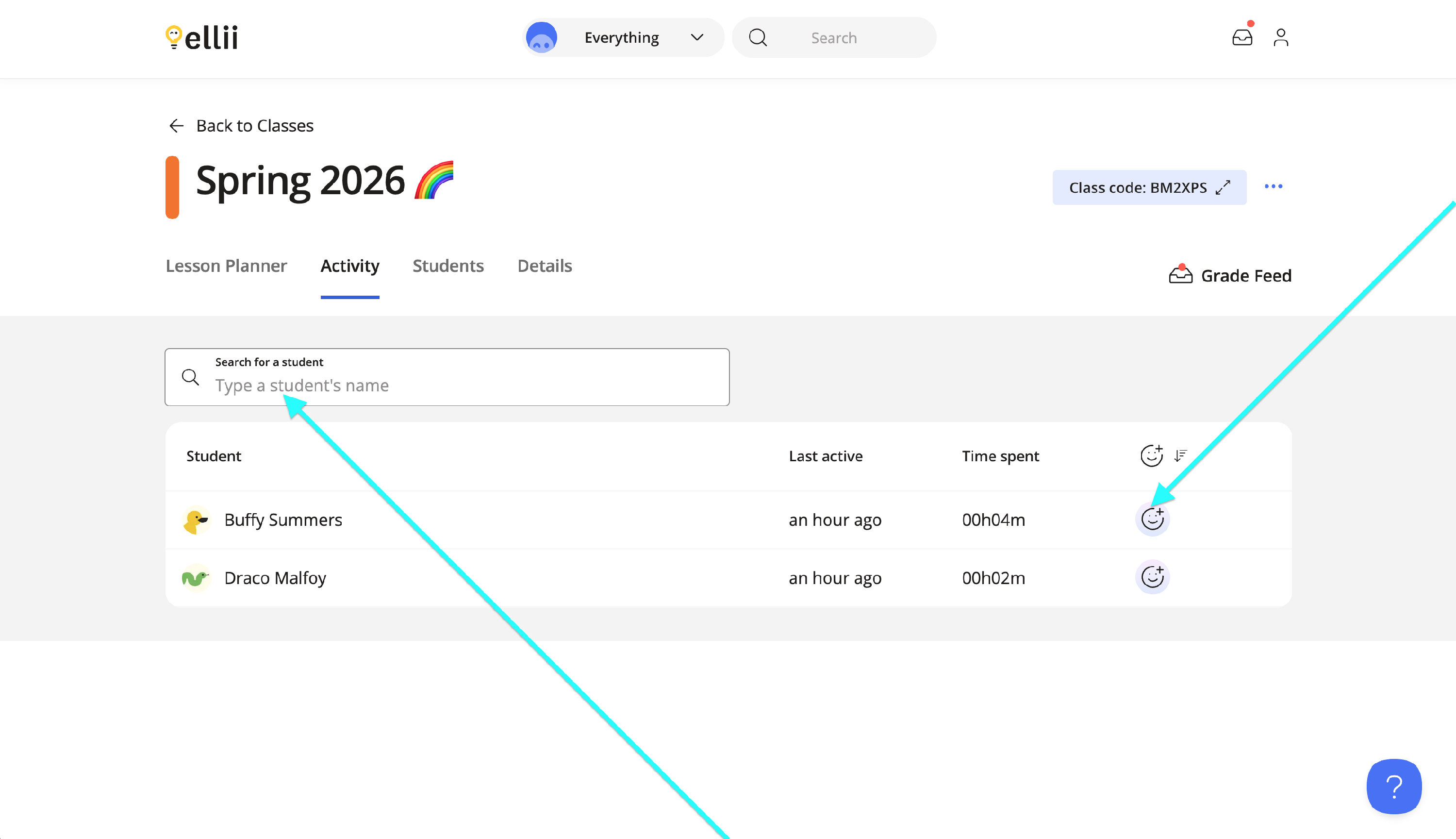Click the reaction icon in table header
The image size is (1456, 839).
pyautogui.click(x=1151, y=456)
